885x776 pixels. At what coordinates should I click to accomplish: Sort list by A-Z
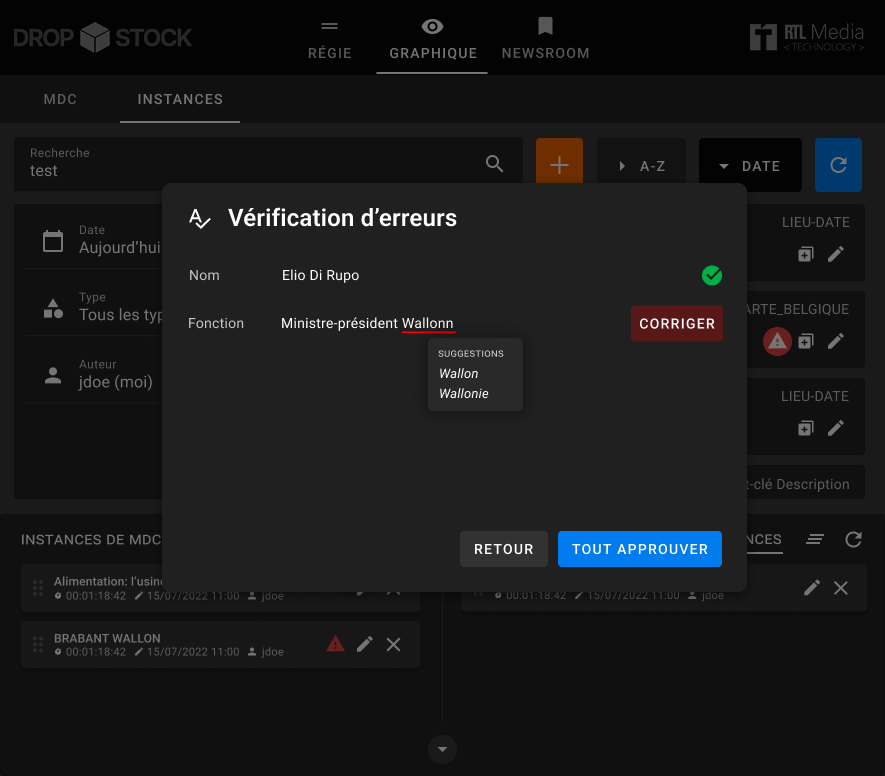point(641,166)
